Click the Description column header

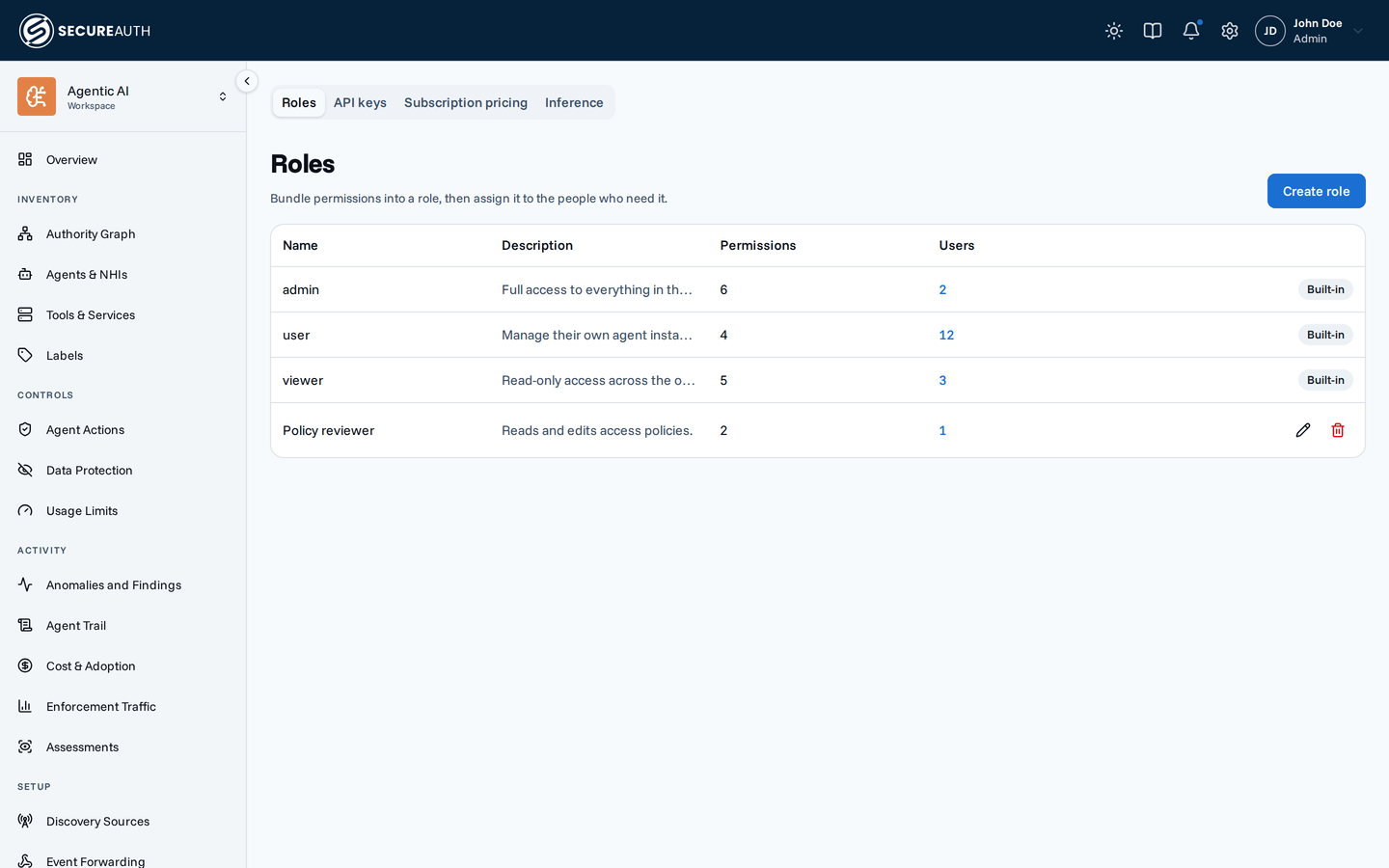[x=537, y=245]
